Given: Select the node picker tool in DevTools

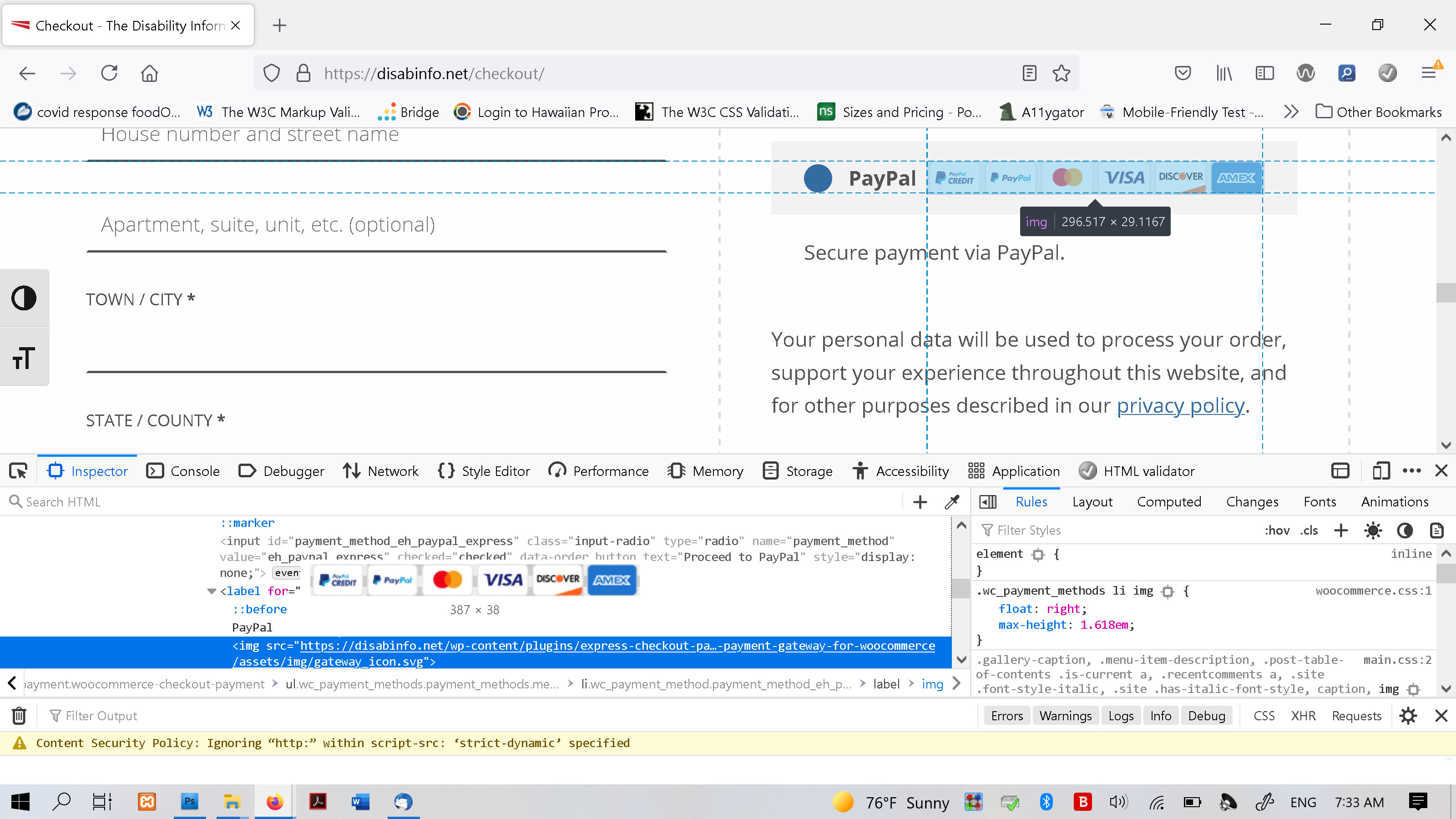Looking at the screenshot, I should pos(18,470).
